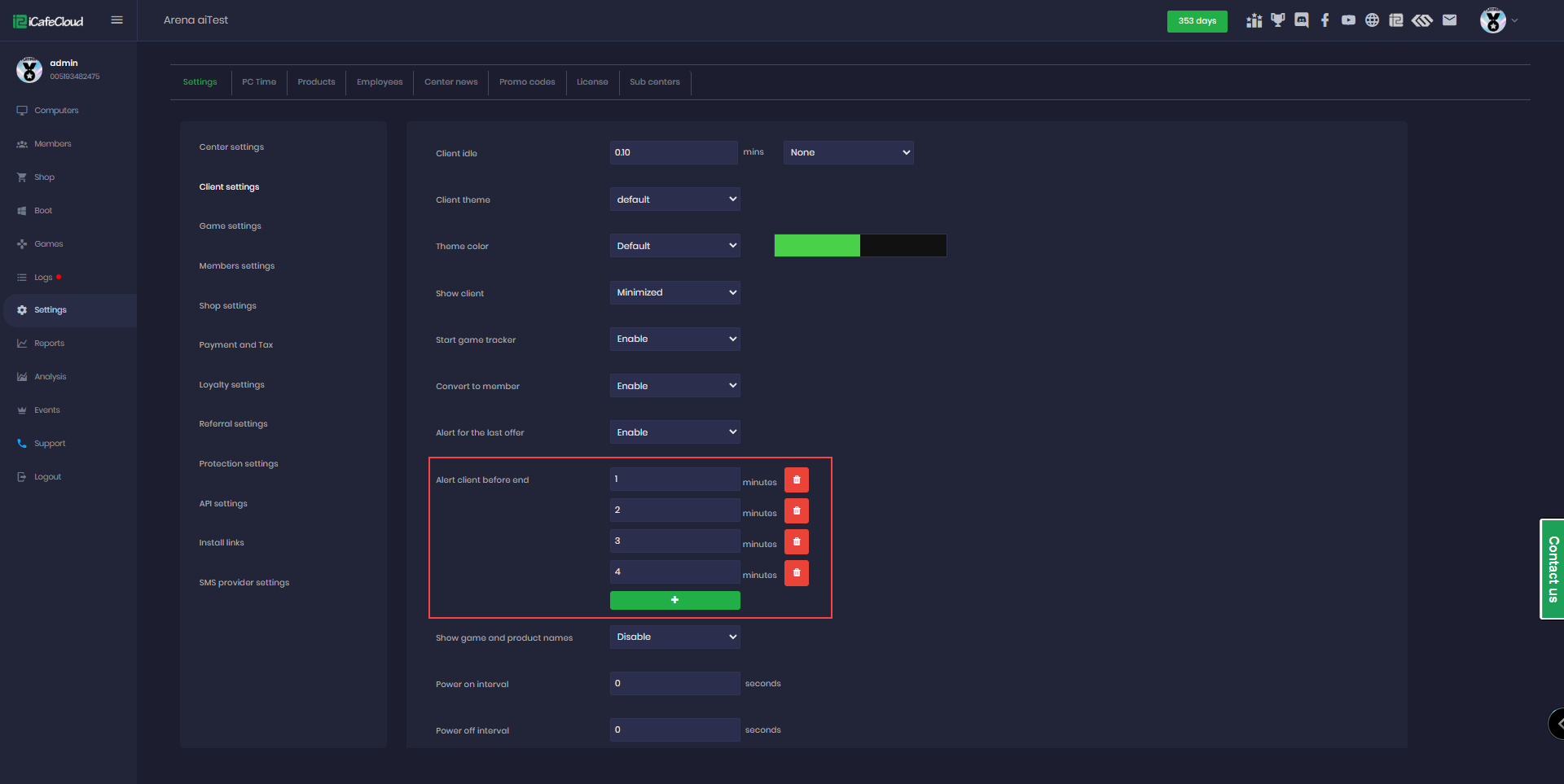Open the Promo codes tab

click(527, 82)
